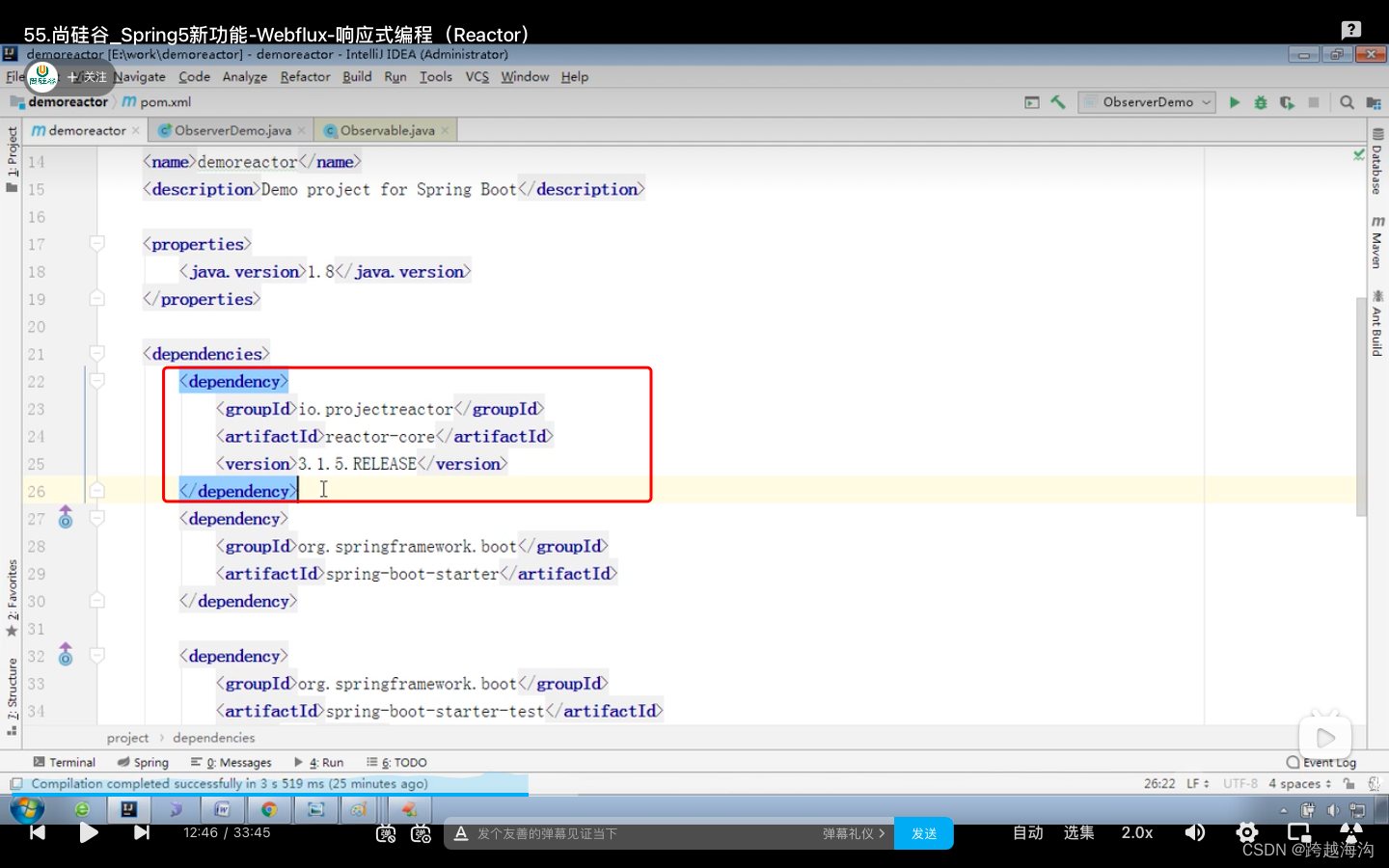Screen dimensions: 1389x868
Task: Collapse dependency fold on line 22
Action: [97, 381]
